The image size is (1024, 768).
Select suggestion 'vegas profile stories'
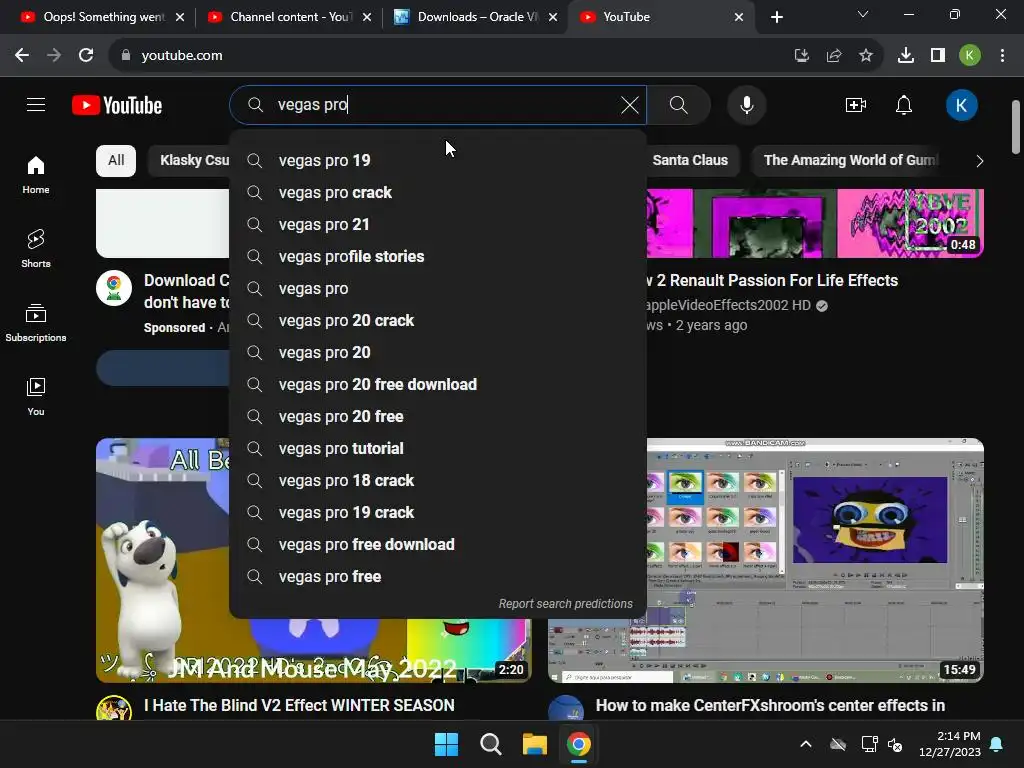point(438,257)
